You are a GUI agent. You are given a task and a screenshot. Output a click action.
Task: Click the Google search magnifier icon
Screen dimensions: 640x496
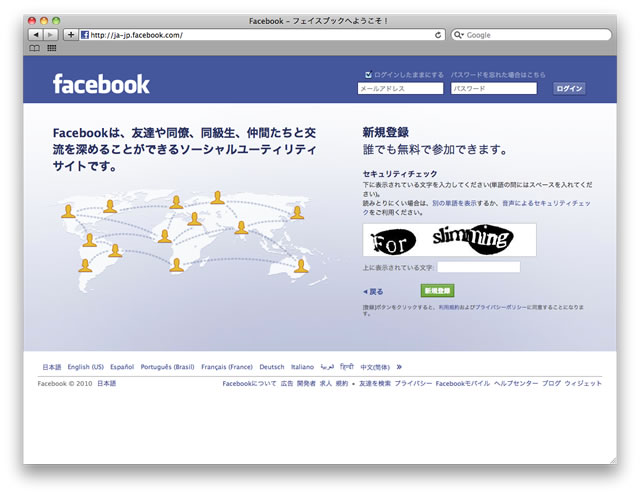pos(459,35)
